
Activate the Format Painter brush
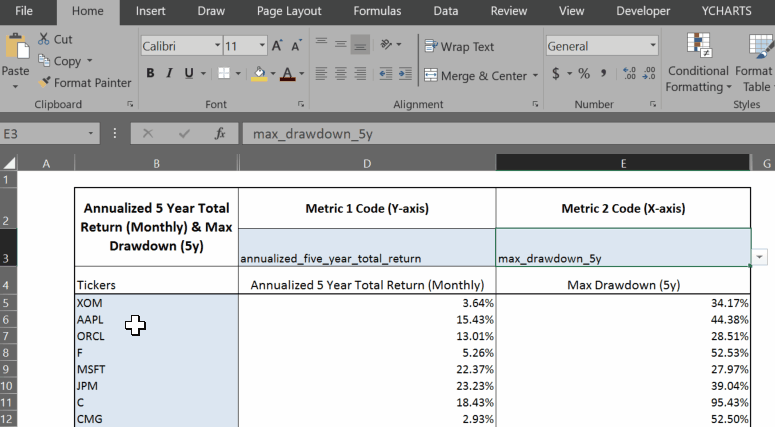[x=44, y=82]
